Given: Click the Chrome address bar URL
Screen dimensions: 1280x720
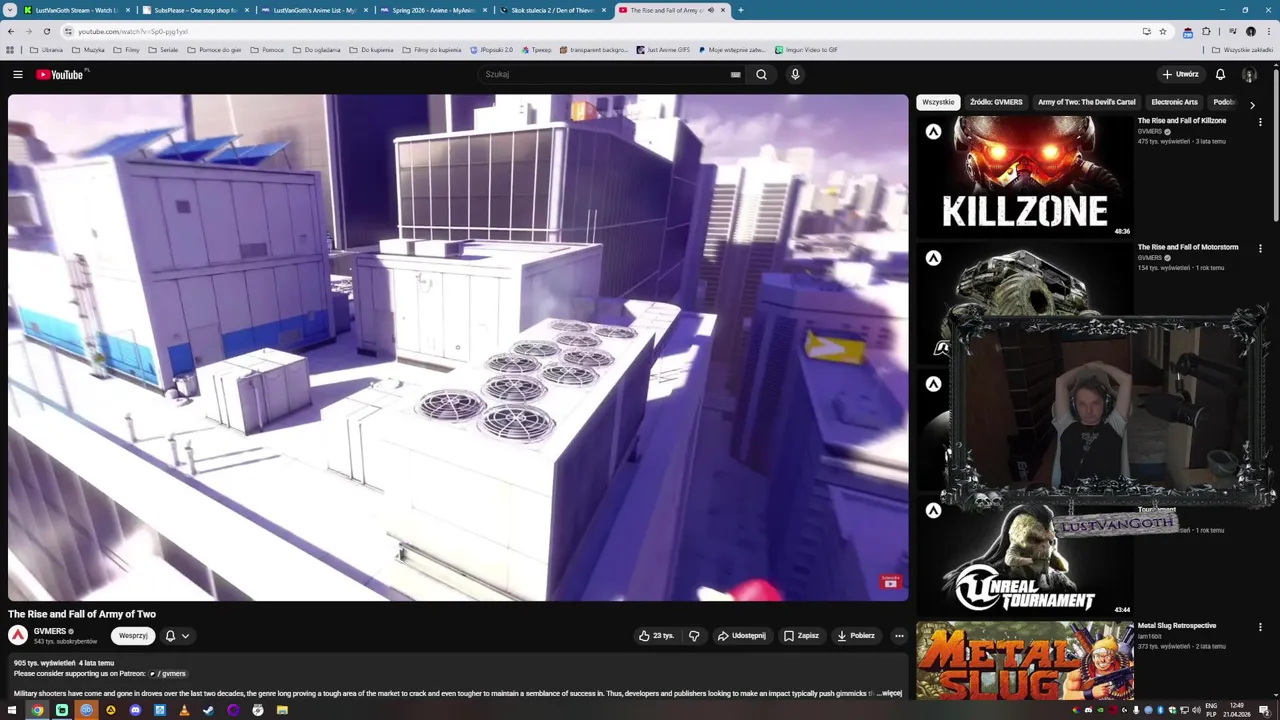Looking at the screenshot, I should click(x=133, y=31).
